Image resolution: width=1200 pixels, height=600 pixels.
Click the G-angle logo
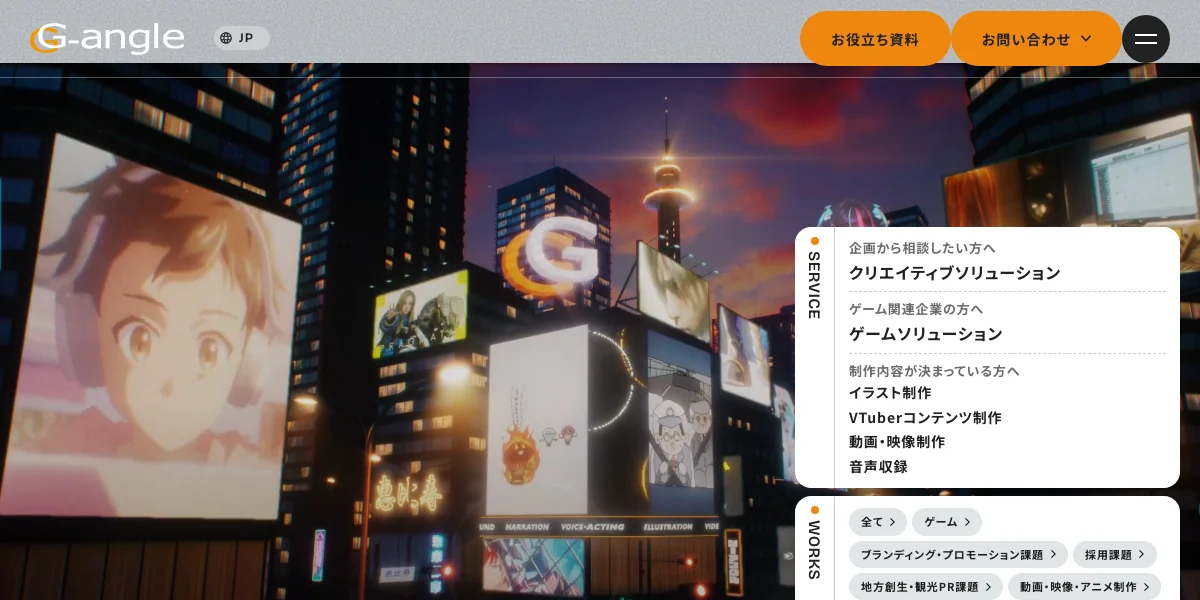click(107, 39)
